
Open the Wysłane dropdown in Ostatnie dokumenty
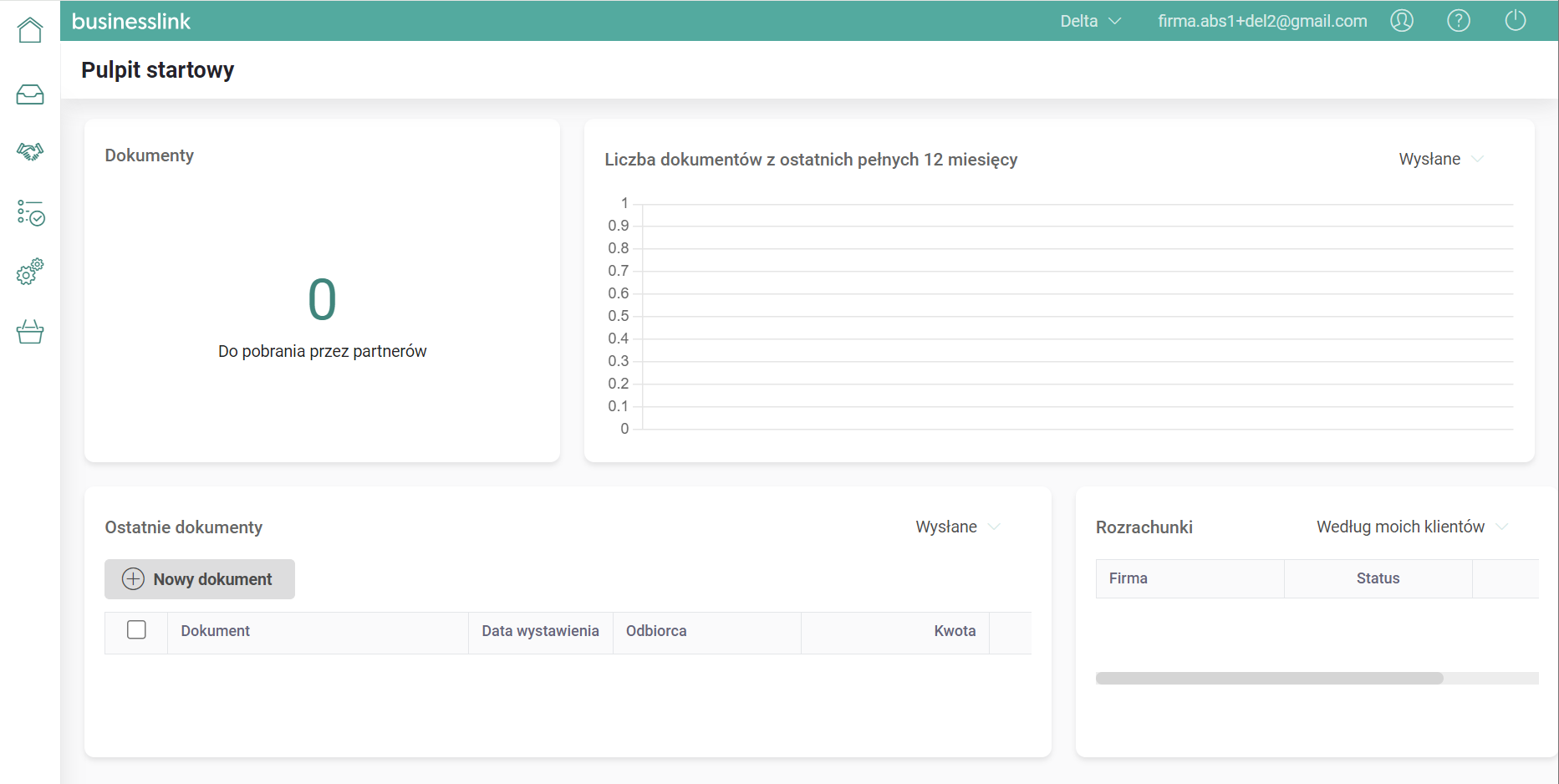(x=958, y=527)
